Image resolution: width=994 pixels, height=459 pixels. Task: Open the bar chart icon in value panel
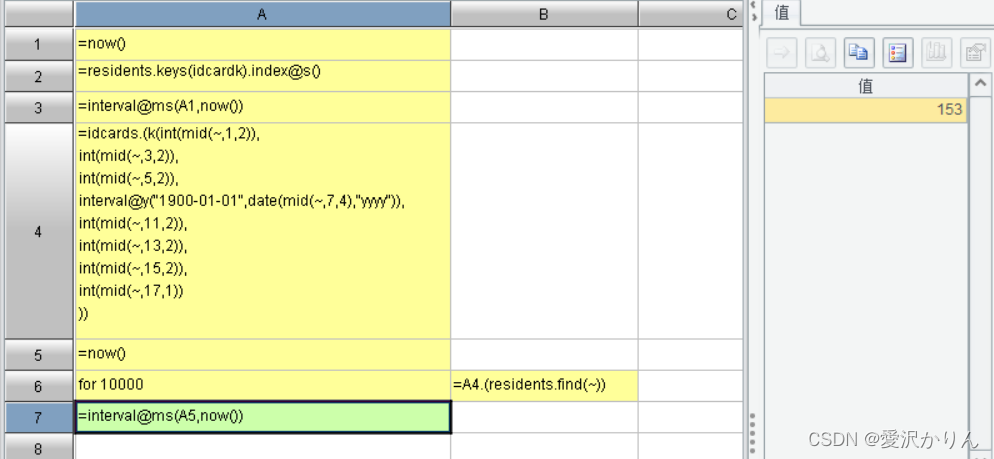click(936, 53)
